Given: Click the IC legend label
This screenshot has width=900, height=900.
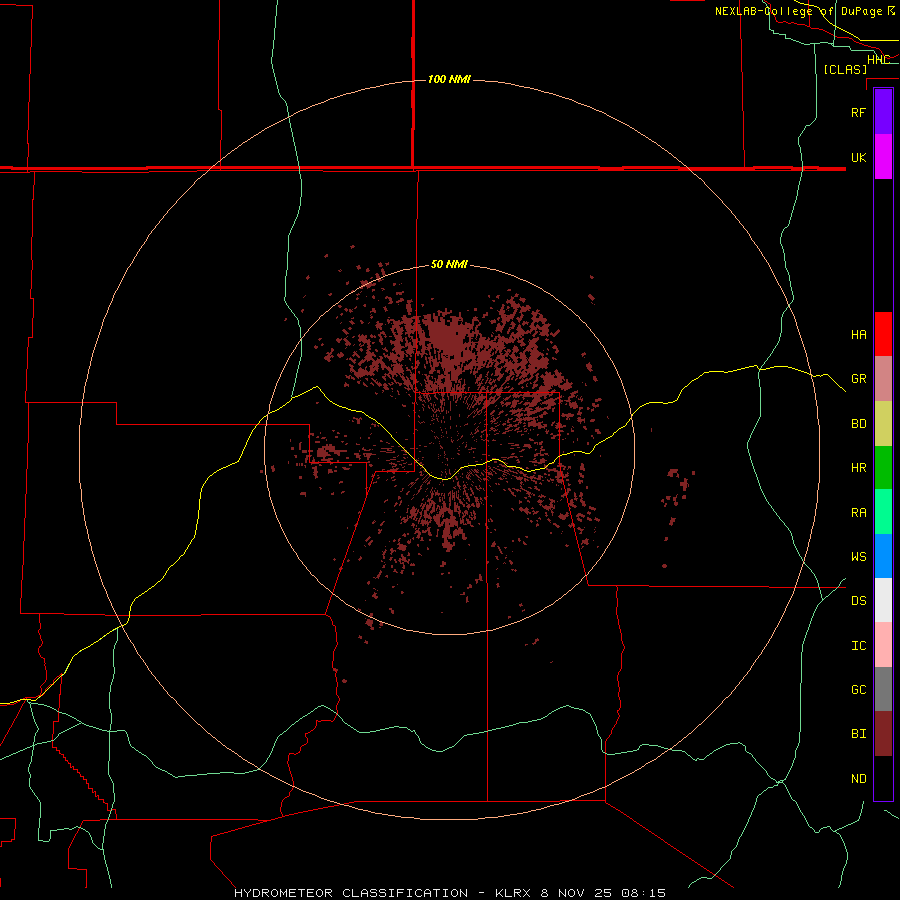Looking at the screenshot, I should click(858, 646).
